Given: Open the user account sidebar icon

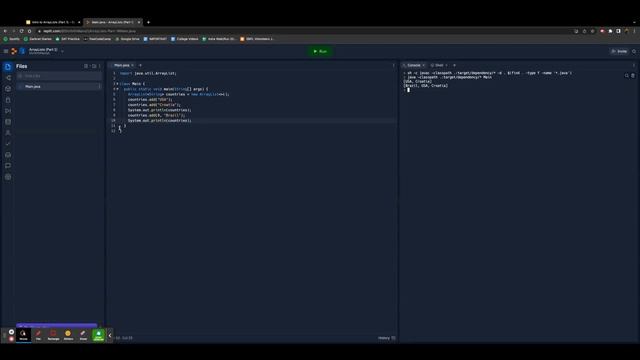Looking at the screenshot, I should tap(8, 133).
